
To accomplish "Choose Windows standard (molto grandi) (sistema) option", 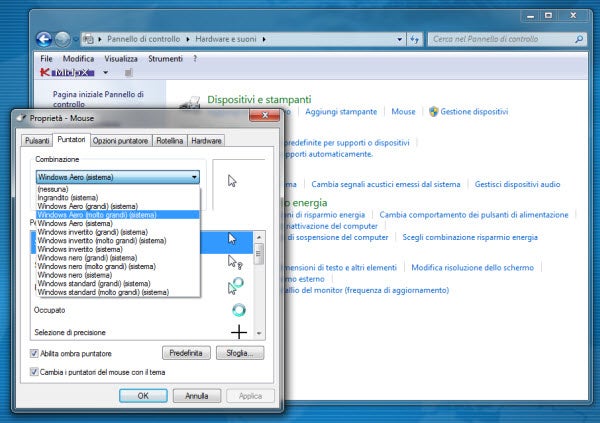I will [x=118, y=292].
